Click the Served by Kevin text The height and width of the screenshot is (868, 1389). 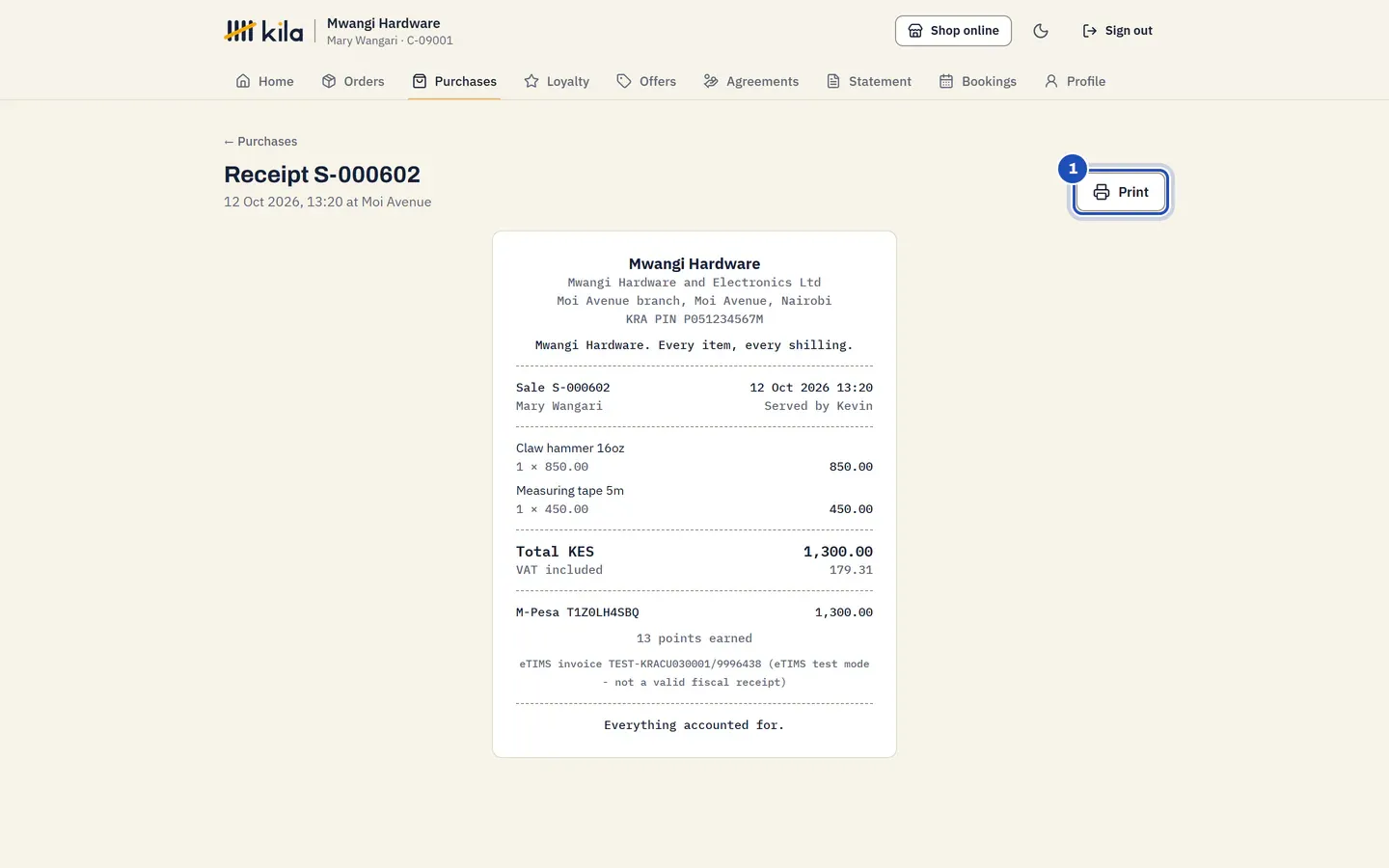click(818, 406)
